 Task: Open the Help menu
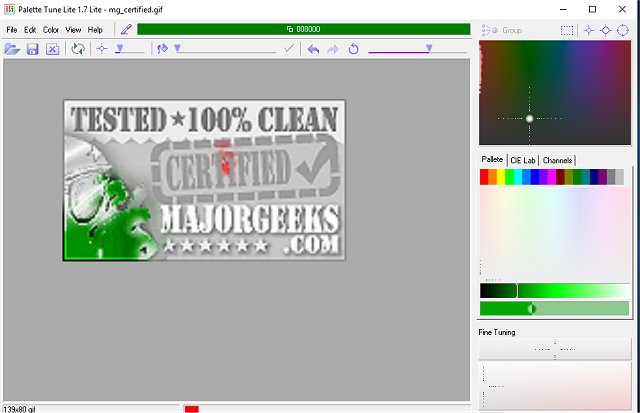[95, 30]
